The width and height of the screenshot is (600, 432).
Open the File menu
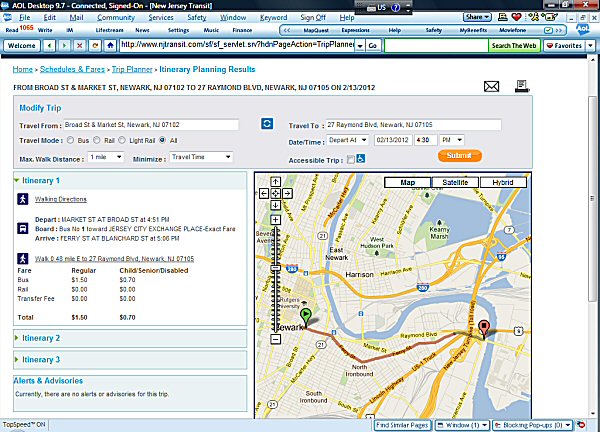point(24,18)
